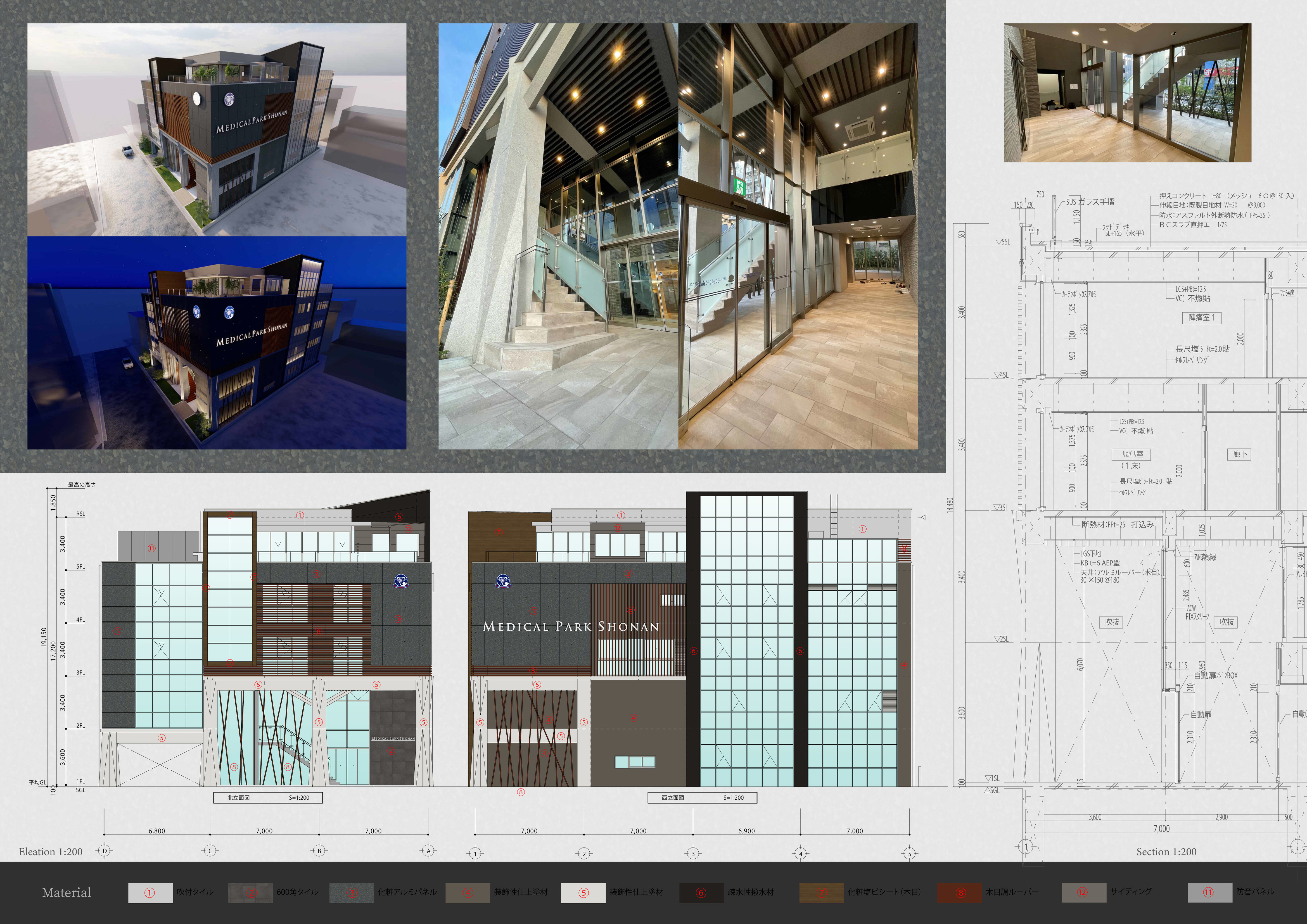Viewport: 1307px width, 924px height.
Task: Click the 'Section 1:200' caption
Action: pos(1166,852)
